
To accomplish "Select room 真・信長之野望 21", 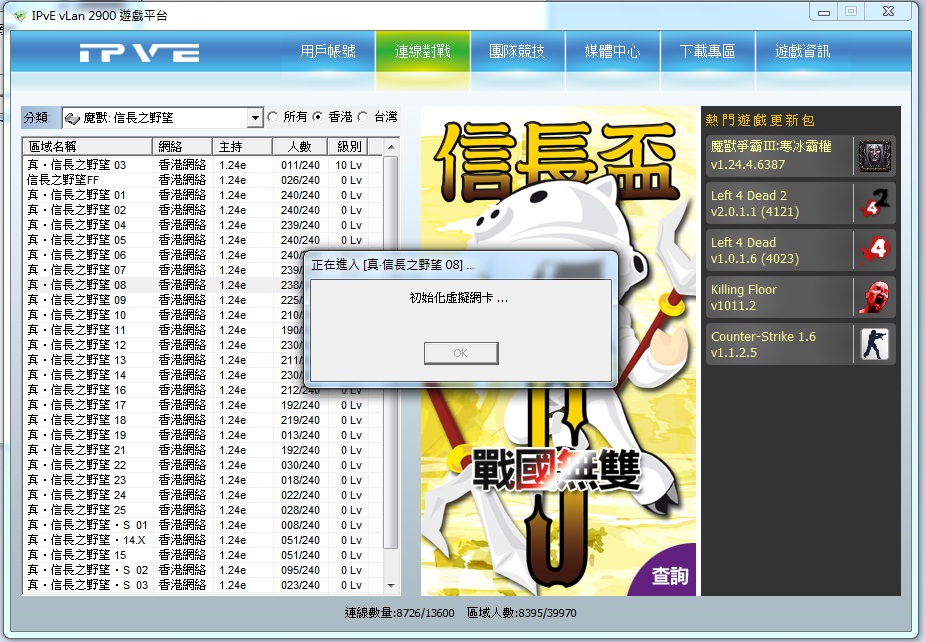I will [x=203, y=450].
